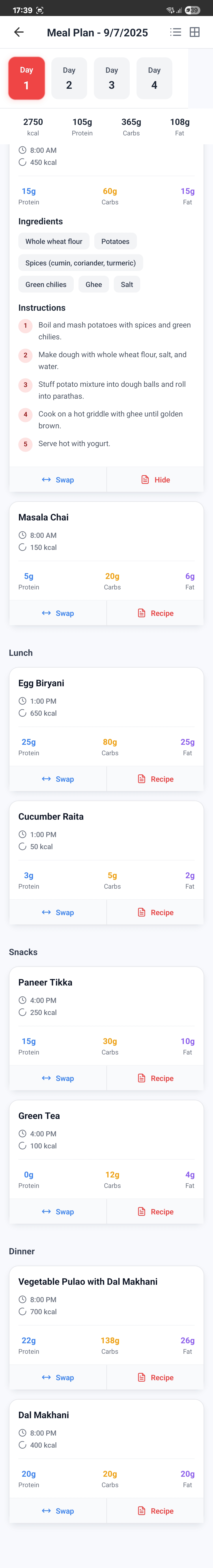Image resolution: width=213 pixels, height=1568 pixels.
Task: Click swap arrows icon for Masala Chai
Action: (x=46, y=613)
